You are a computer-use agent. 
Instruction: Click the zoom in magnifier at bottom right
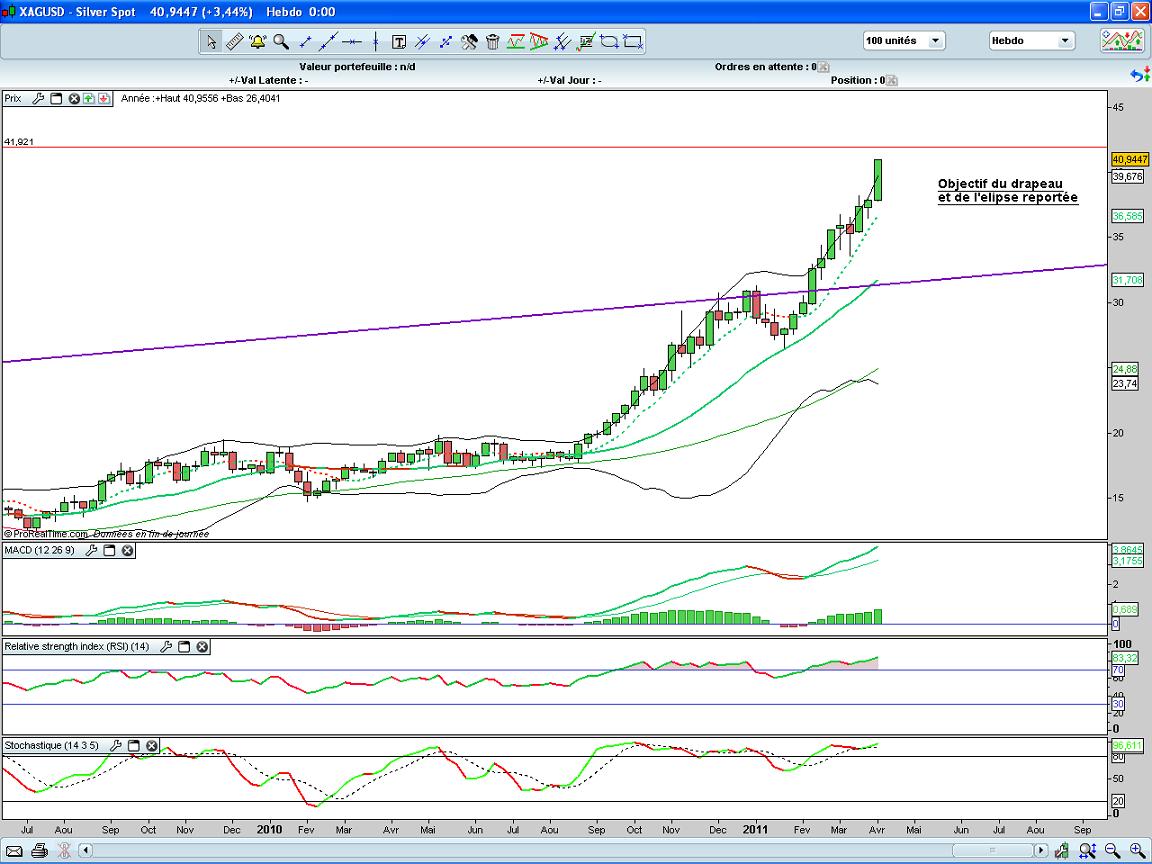click(1136, 851)
